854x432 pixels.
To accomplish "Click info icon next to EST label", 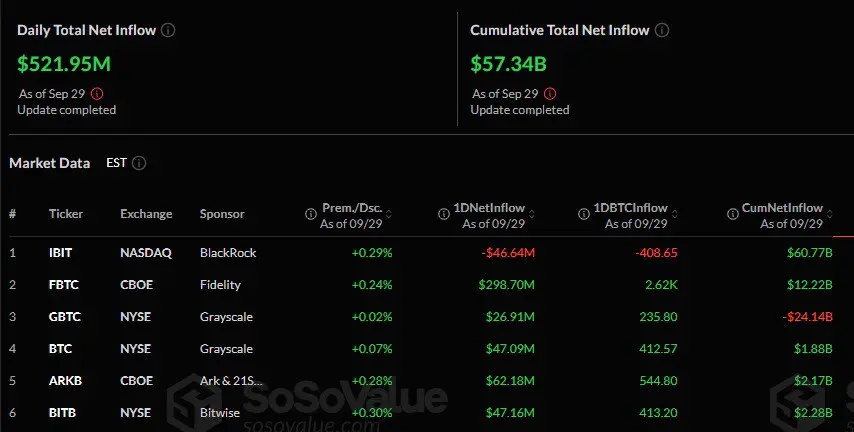I will coord(139,163).
